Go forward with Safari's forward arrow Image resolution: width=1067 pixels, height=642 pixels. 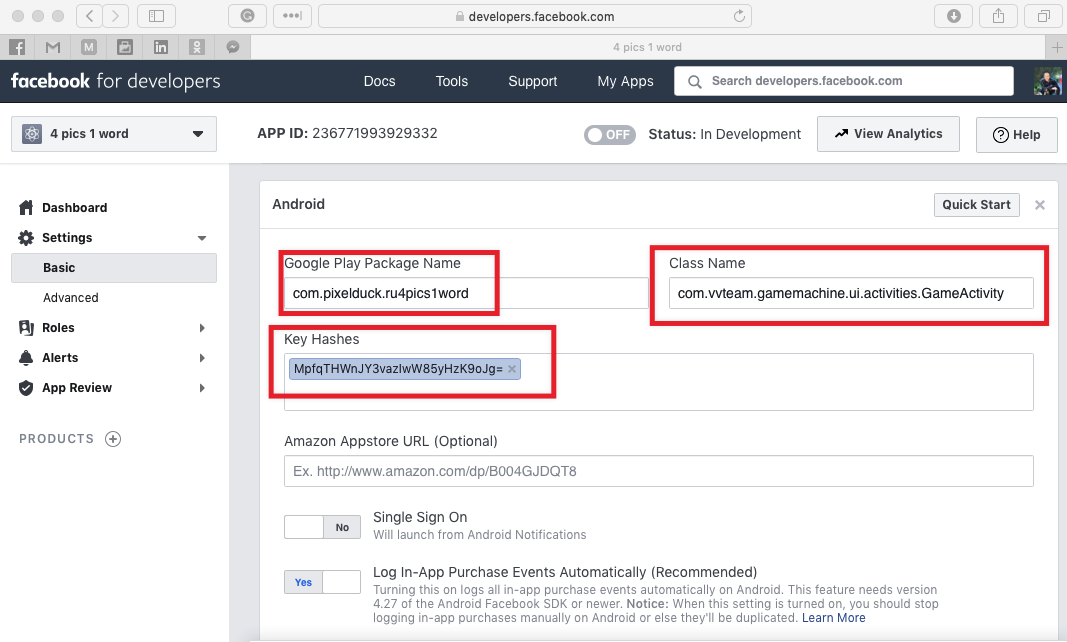coord(116,16)
